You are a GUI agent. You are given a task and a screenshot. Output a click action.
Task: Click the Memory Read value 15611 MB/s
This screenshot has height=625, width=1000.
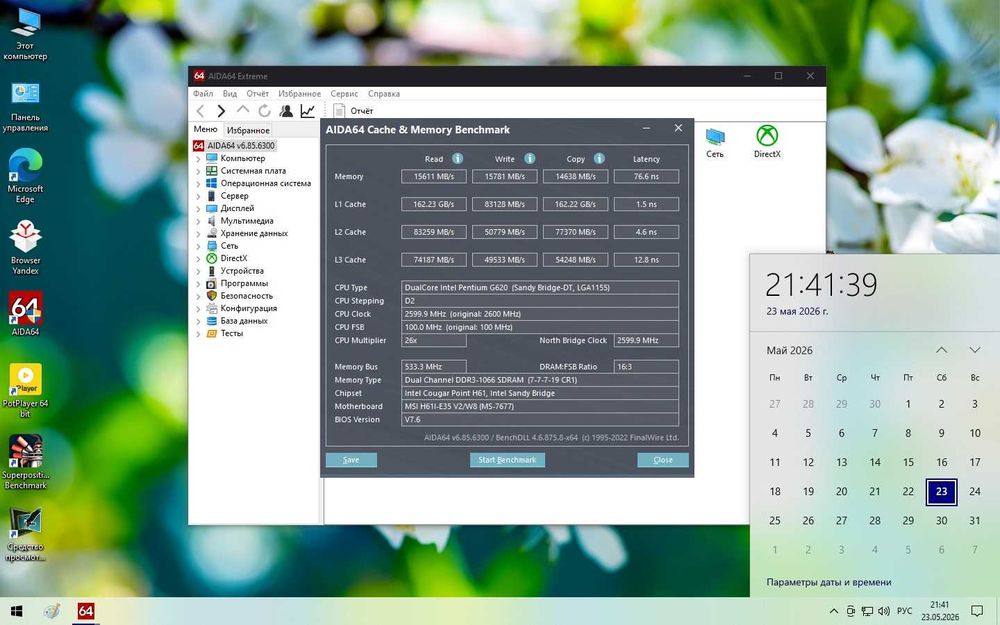(x=434, y=177)
